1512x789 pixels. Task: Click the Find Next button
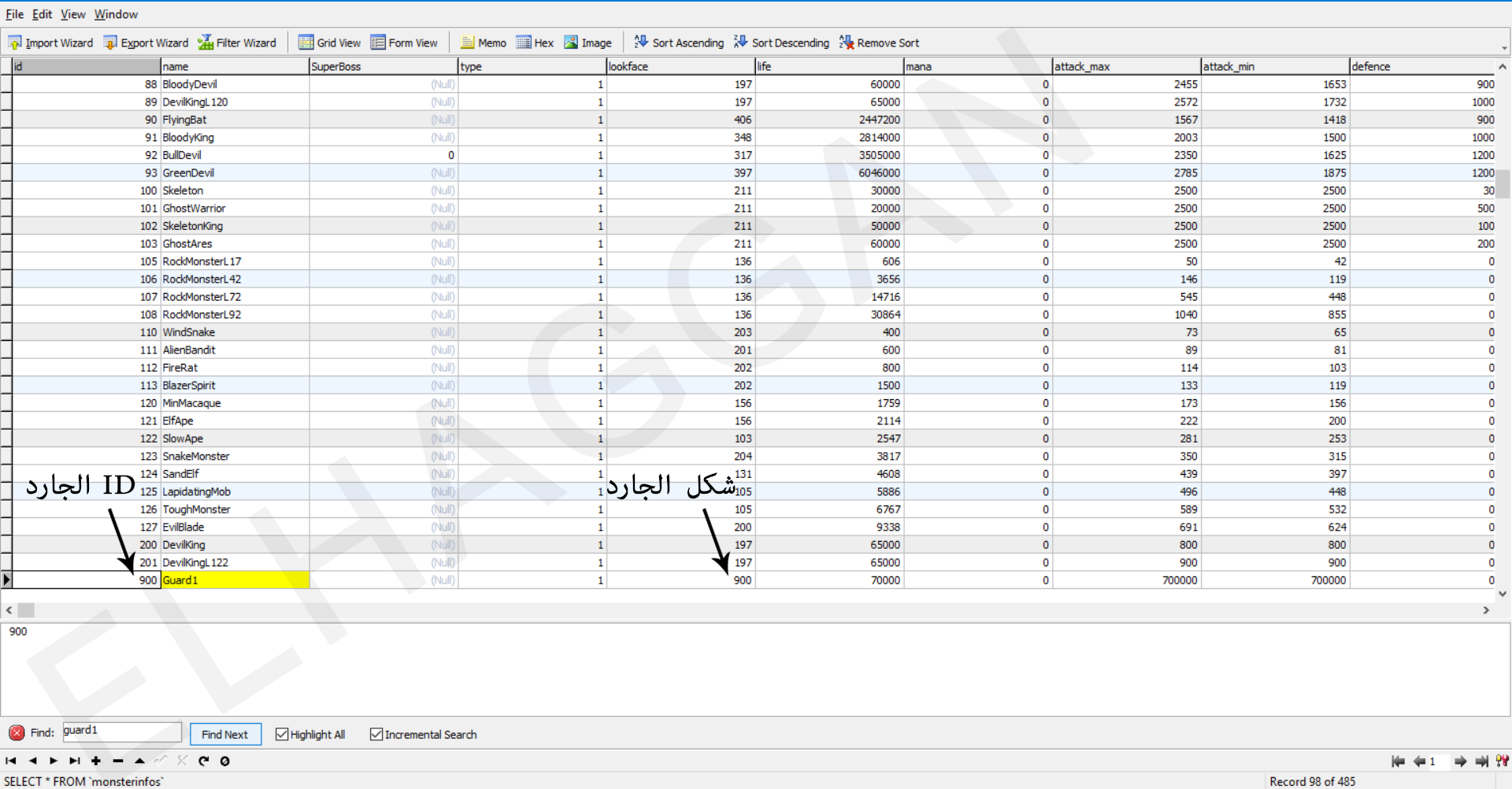click(225, 735)
